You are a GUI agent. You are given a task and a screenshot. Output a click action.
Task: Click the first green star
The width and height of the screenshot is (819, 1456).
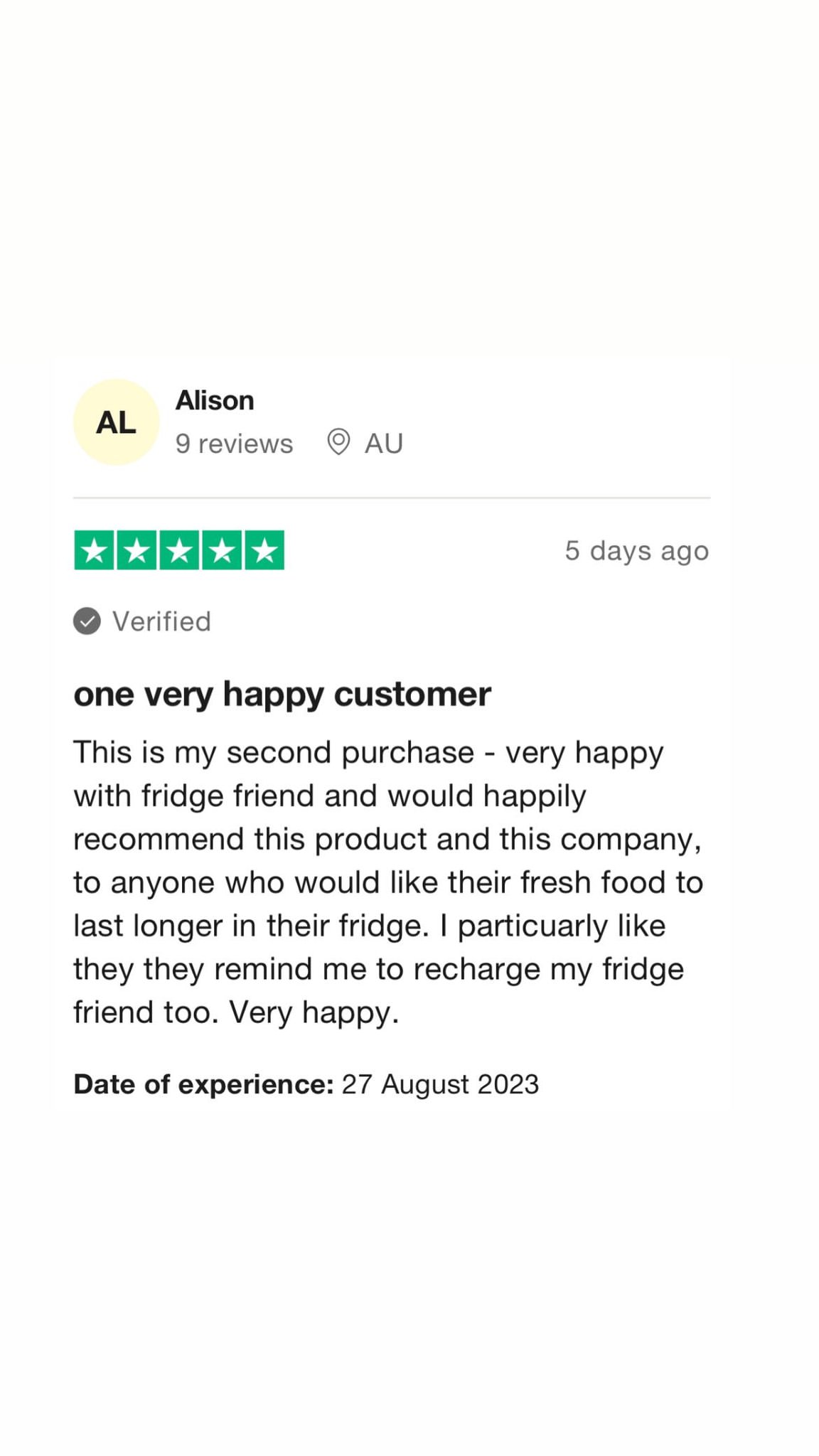point(95,550)
